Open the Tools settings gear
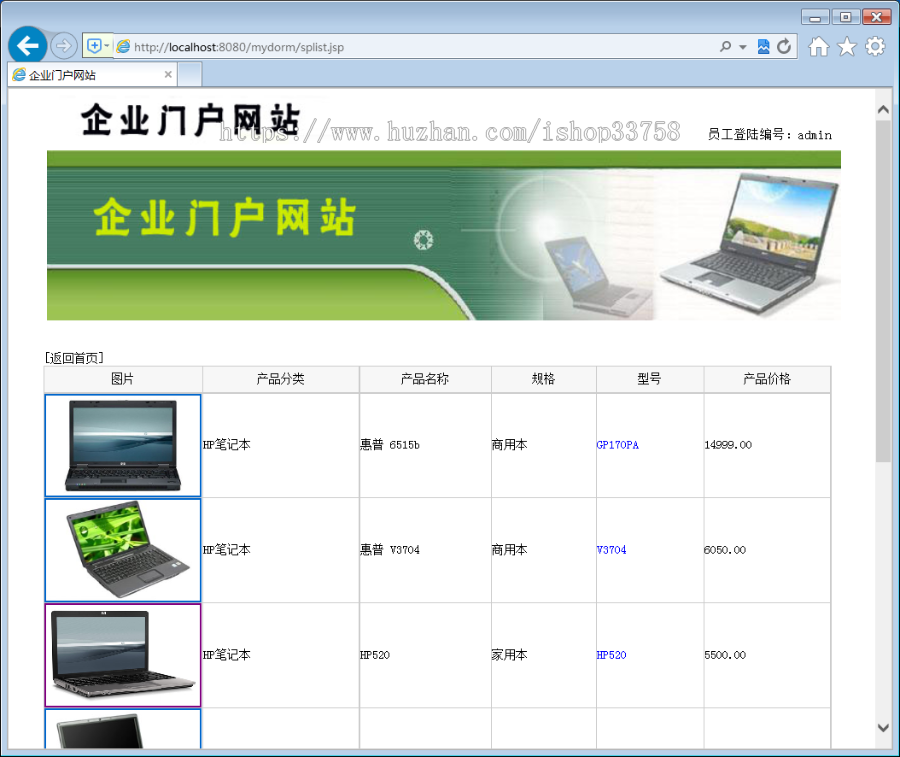 (875, 46)
